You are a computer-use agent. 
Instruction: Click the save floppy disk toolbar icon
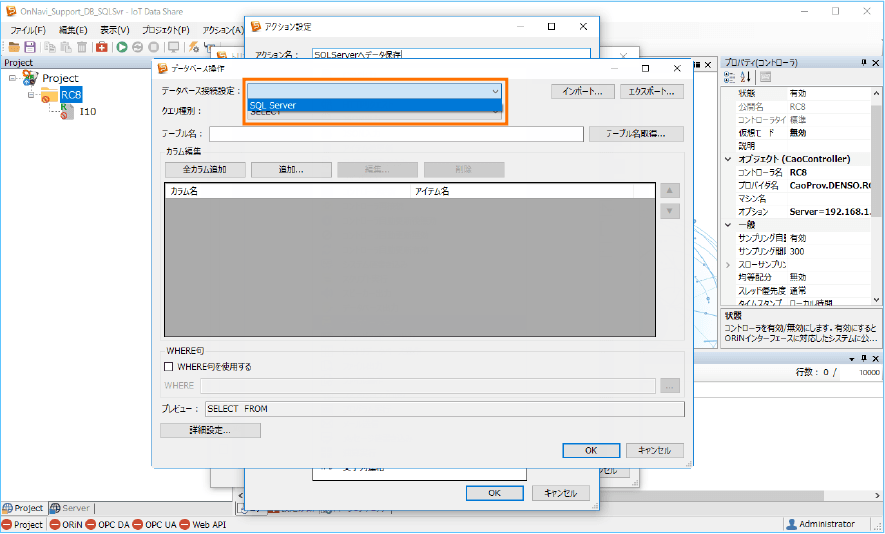click(30, 47)
